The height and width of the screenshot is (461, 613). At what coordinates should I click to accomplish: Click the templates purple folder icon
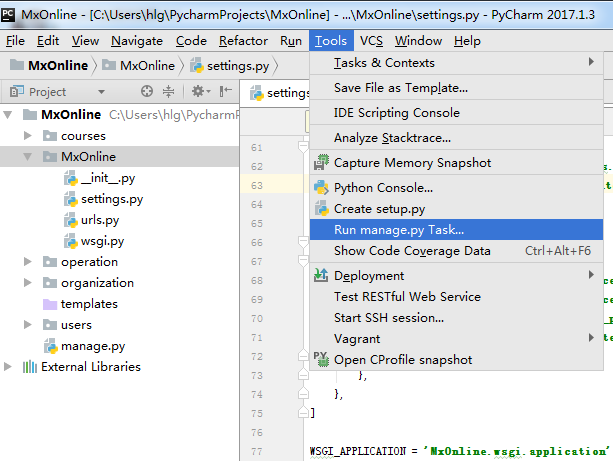[x=50, y=304]
